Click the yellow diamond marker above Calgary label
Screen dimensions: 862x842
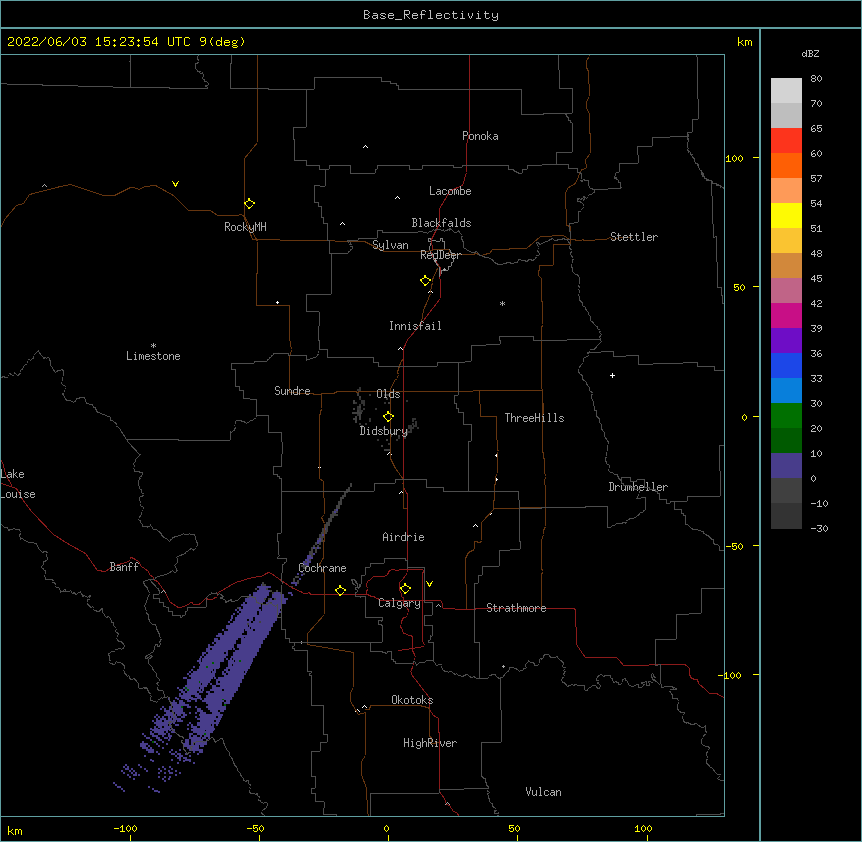405,589
